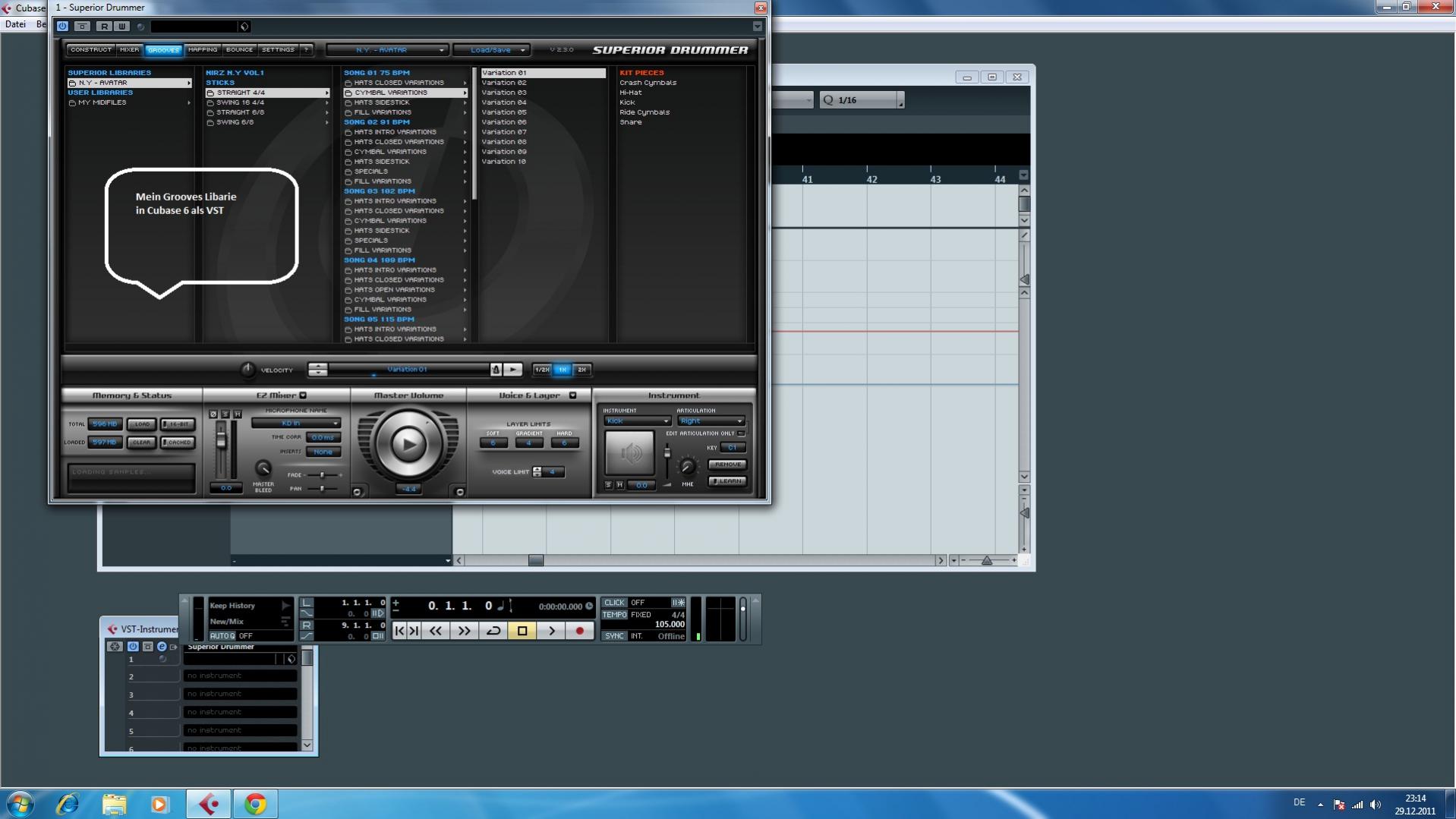Click the Remove button in Instrument panel
This screenshot has width=1456, height=819.
[x=727, y=465]
